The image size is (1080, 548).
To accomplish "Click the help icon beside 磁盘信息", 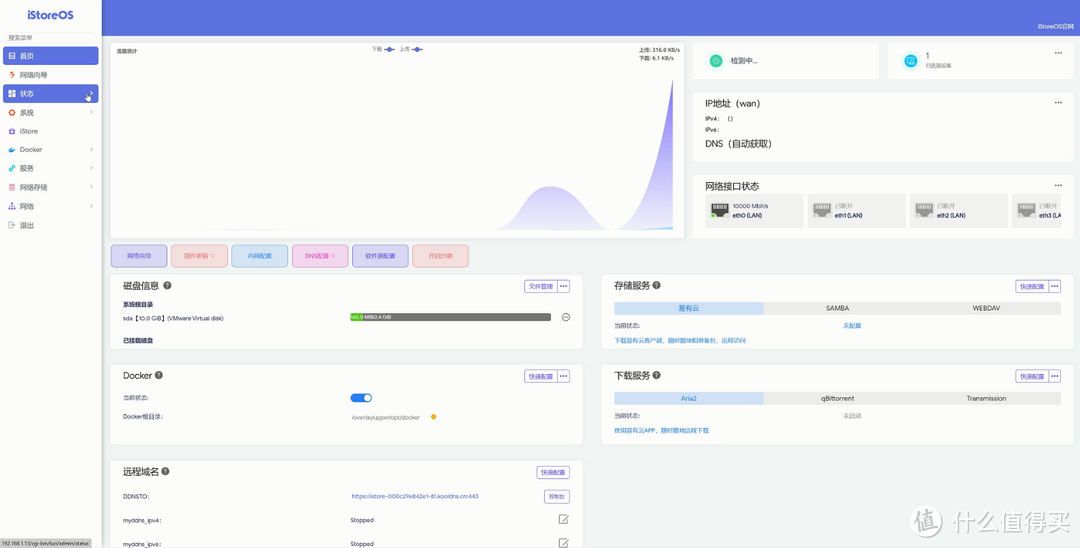I will (167, 285).
